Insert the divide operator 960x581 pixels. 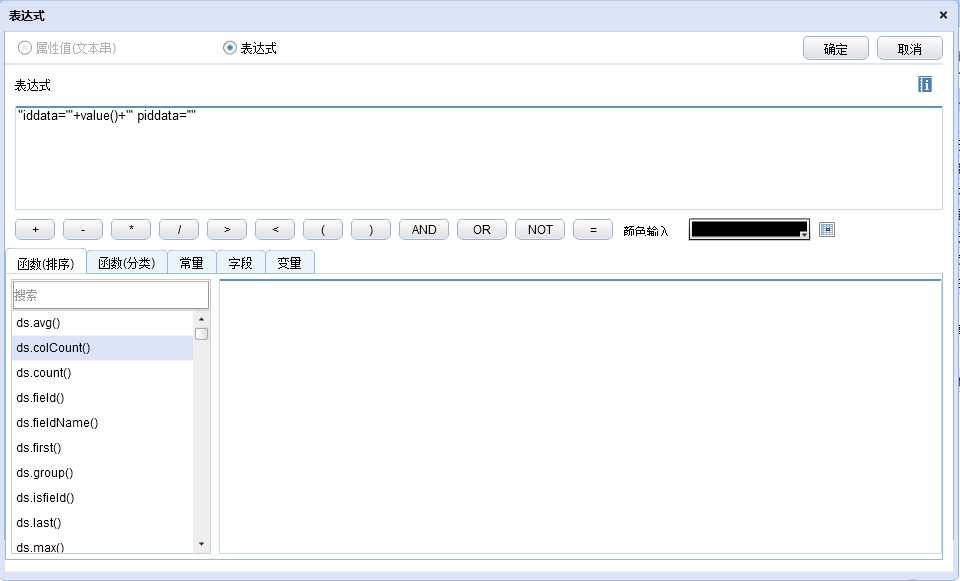point(179,230)
